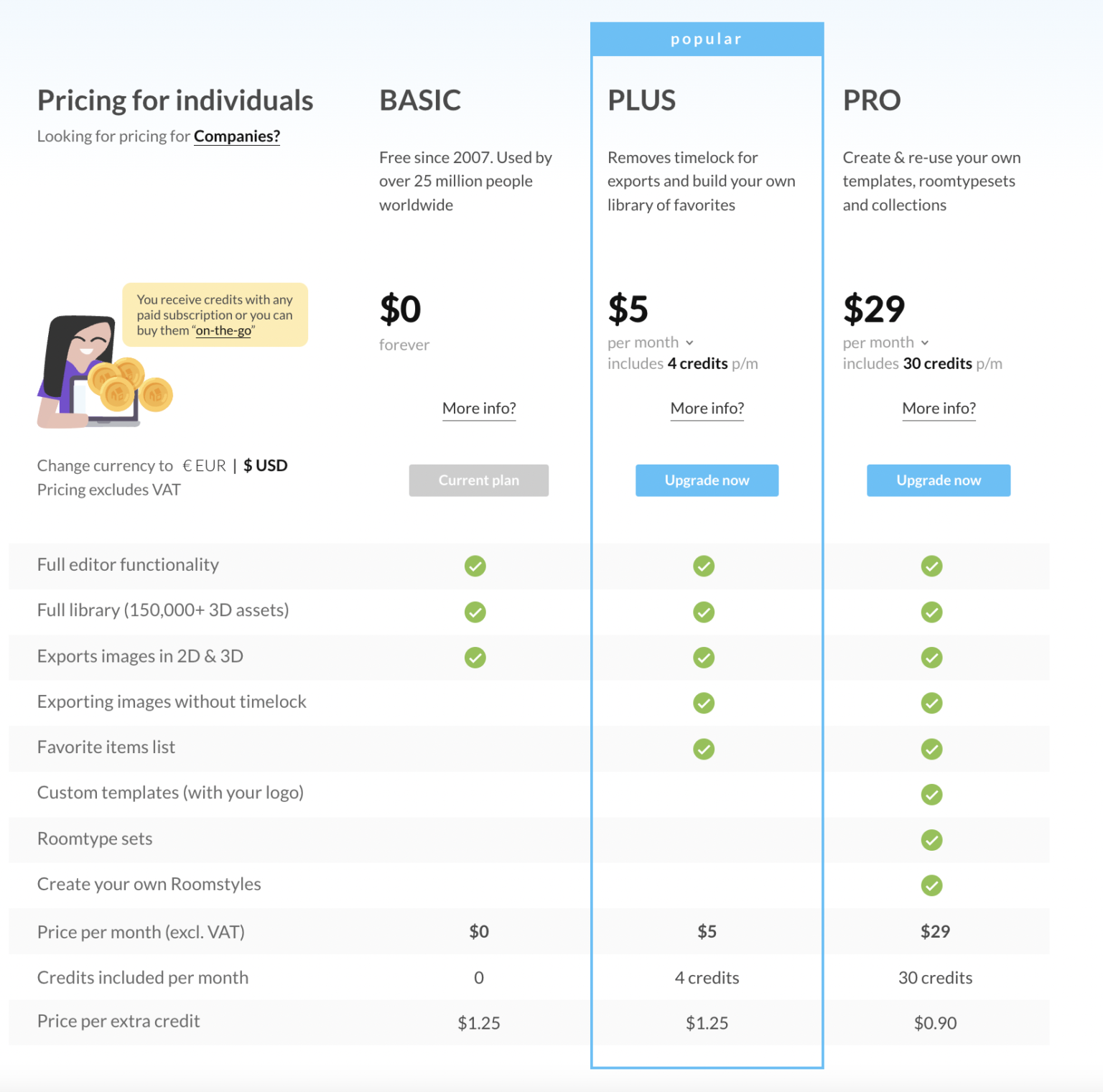Click Upgrade now for PLUS plan
The height and width of the screenshot is (1092, 1103).
click(x=707, y=480)
